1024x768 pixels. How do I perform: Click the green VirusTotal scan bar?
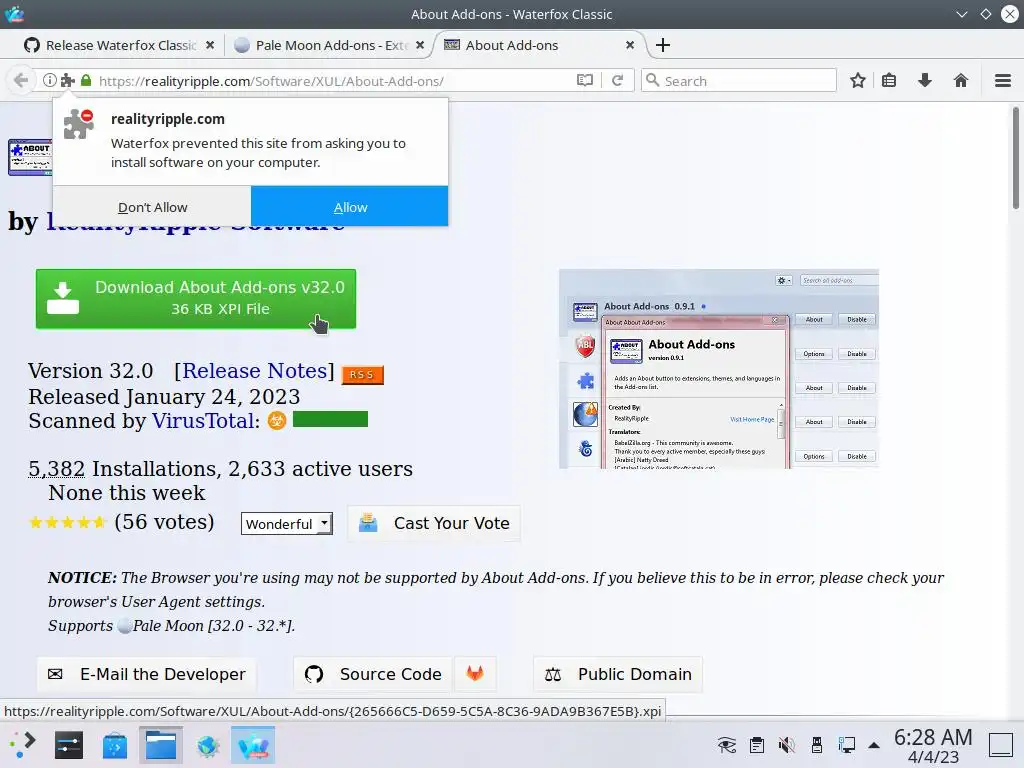click(330, 419)
